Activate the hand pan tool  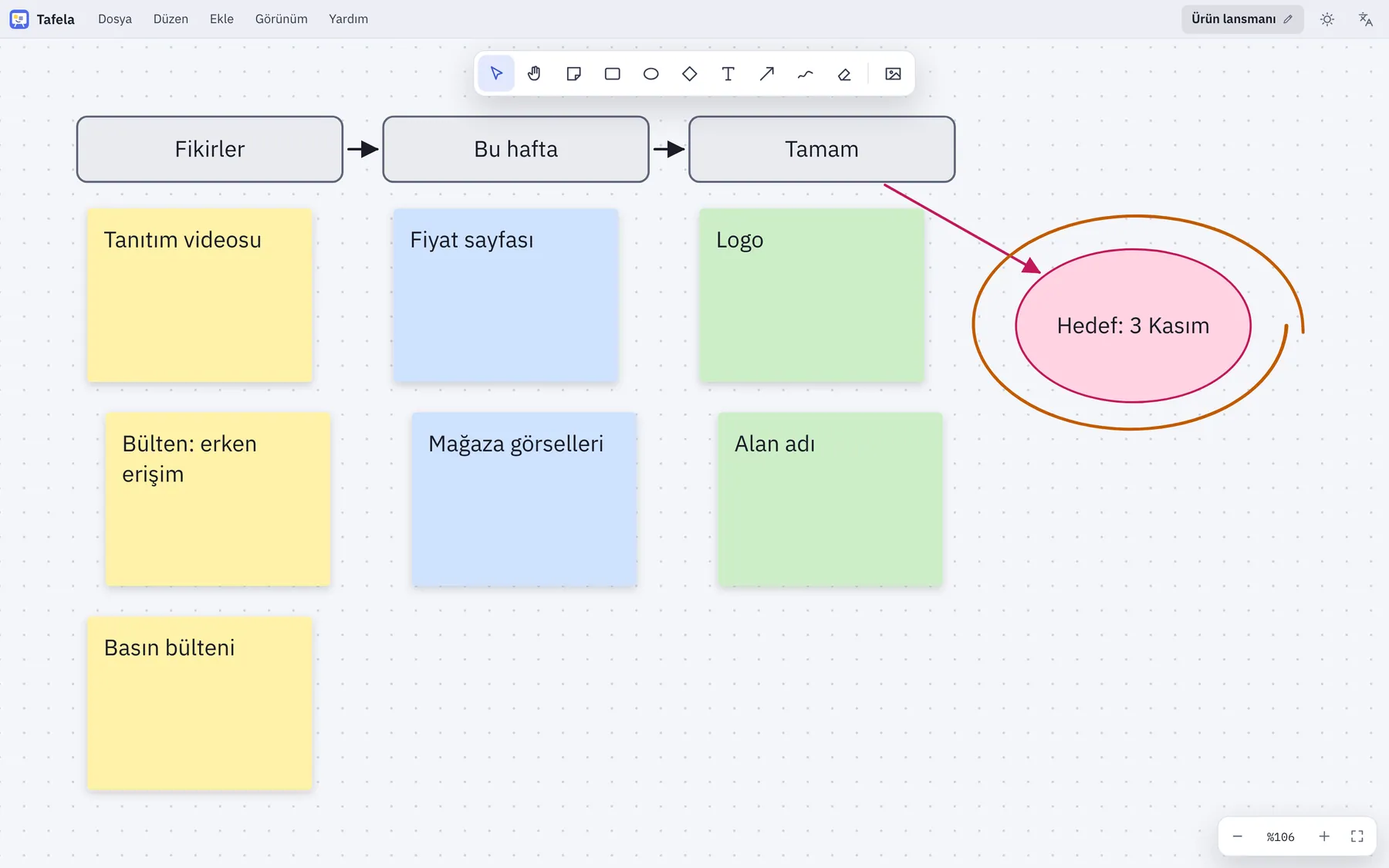tap(535, 74)
